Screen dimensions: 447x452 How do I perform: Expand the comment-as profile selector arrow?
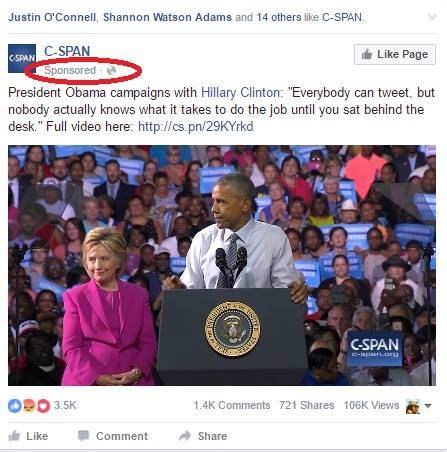[x=428, y=406]
